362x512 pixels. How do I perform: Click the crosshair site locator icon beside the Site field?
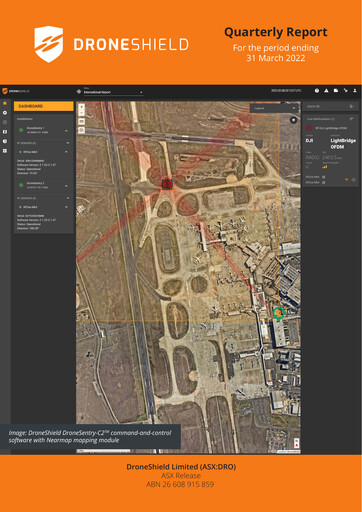(79, 91)
